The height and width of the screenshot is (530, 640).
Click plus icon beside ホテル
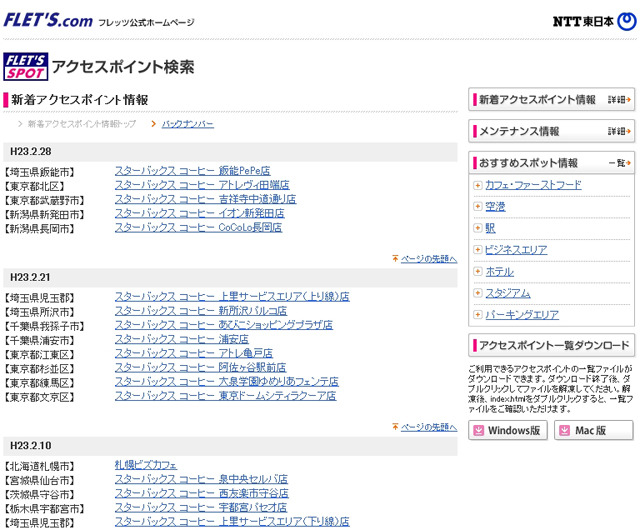coord(478,271)
